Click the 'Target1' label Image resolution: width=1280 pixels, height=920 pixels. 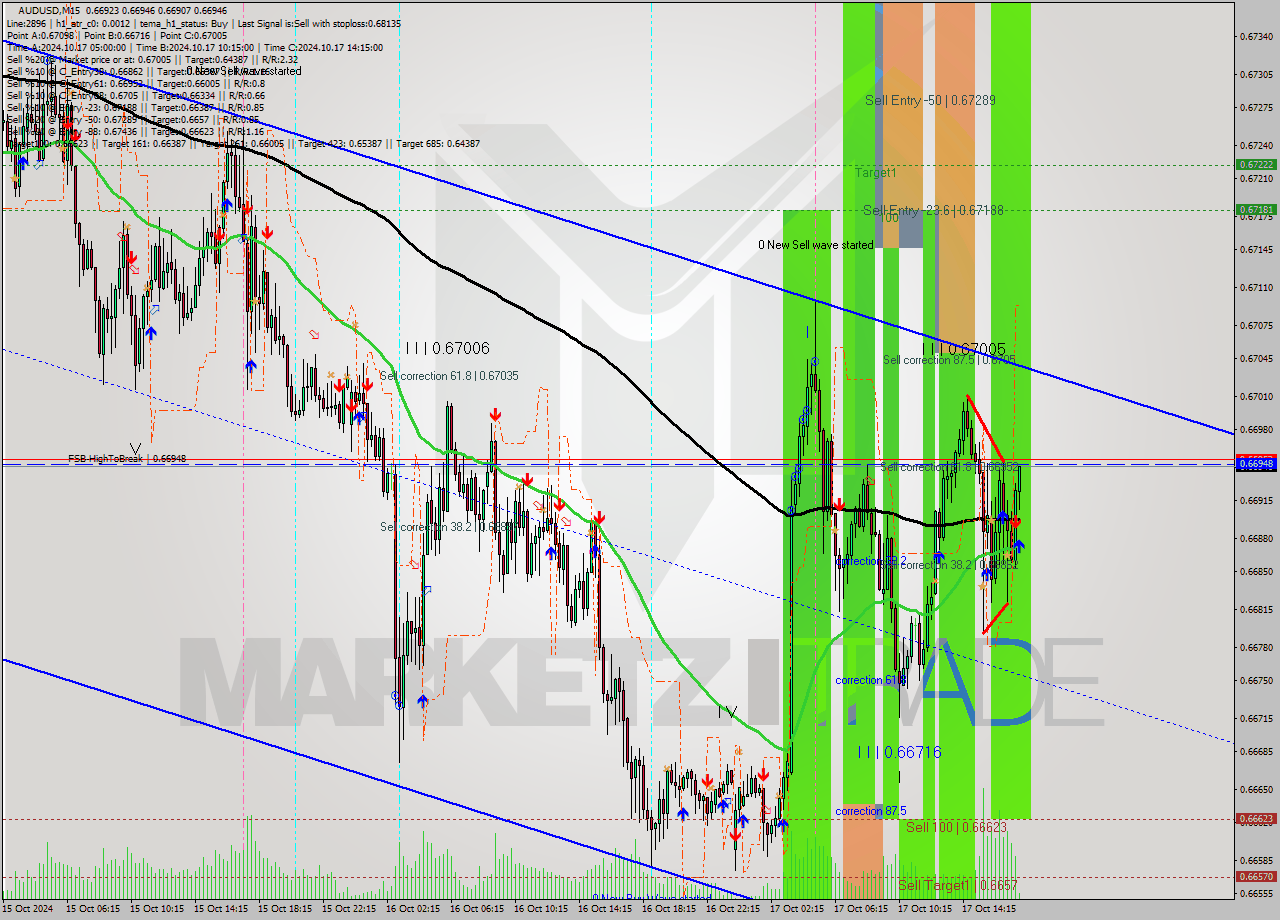point(875,173)
